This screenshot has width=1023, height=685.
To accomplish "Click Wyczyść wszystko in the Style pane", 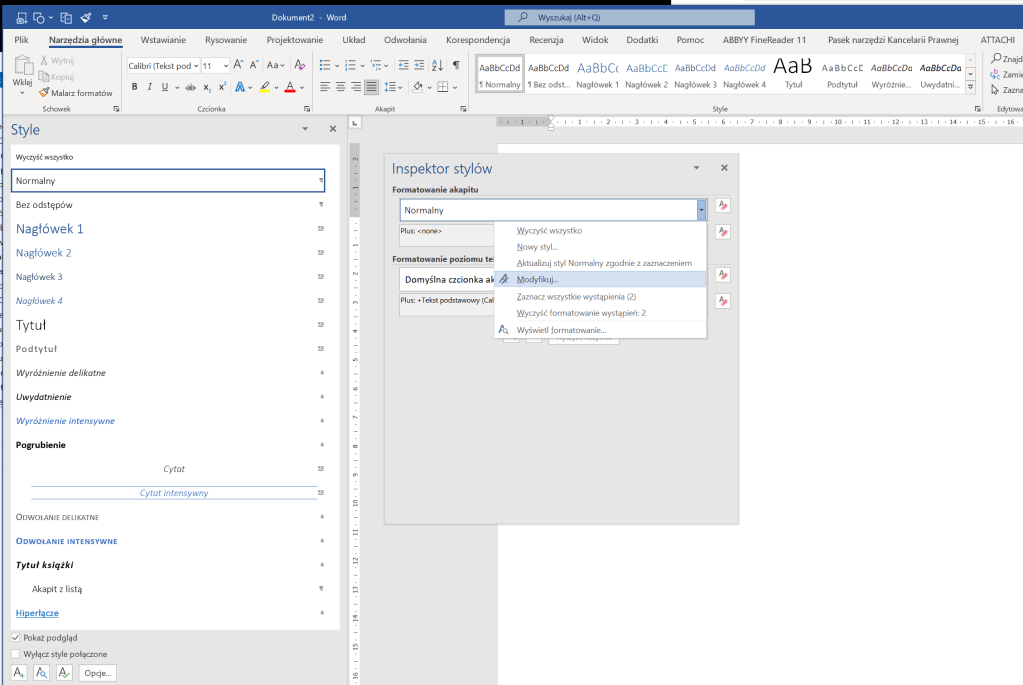I will [x=44, y=157].
